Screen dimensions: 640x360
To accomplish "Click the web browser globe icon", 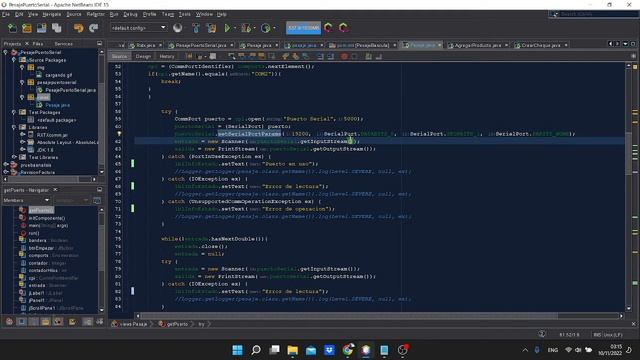I will pyautogui.click(x=178, y=28).
